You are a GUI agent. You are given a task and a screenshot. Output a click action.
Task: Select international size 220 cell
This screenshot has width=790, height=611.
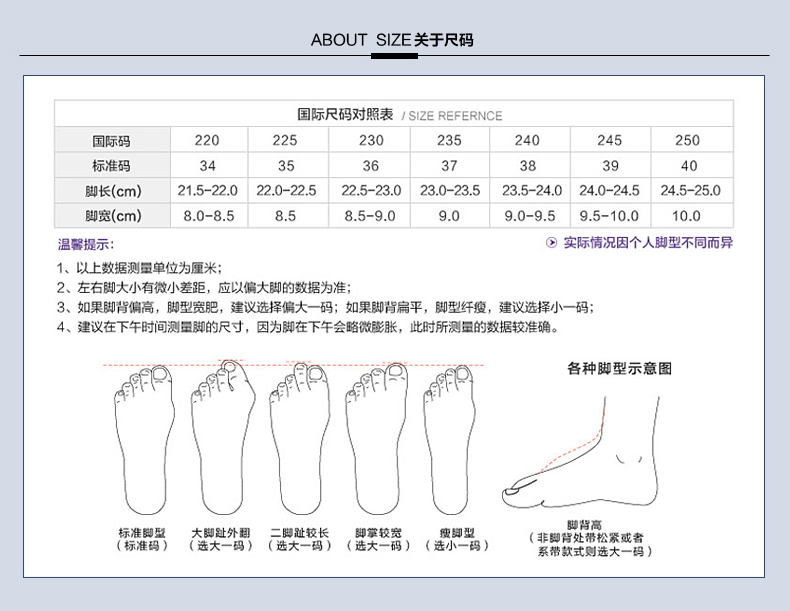tap(207, 141)
